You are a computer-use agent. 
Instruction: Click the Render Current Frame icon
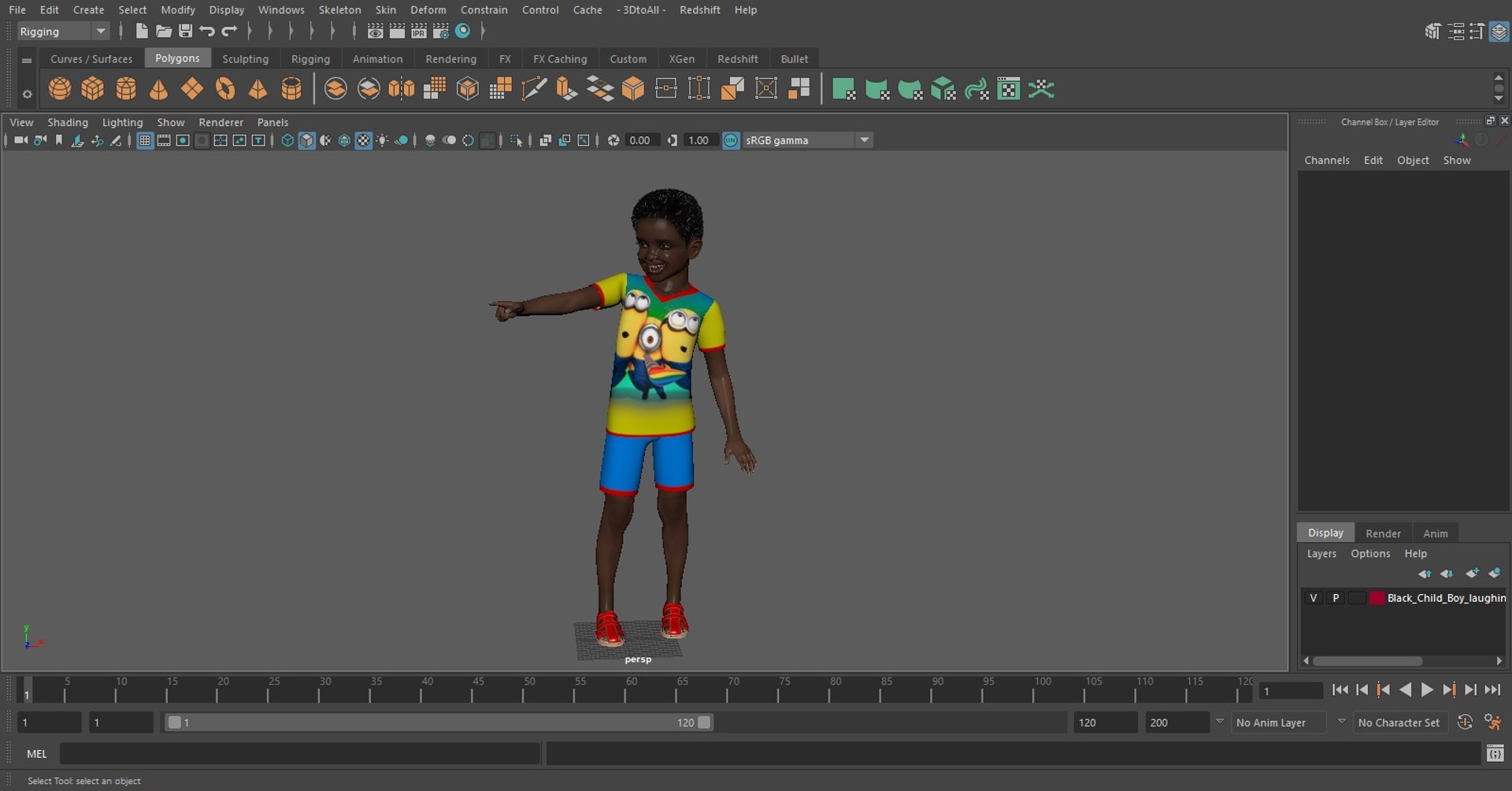[397, 32]
